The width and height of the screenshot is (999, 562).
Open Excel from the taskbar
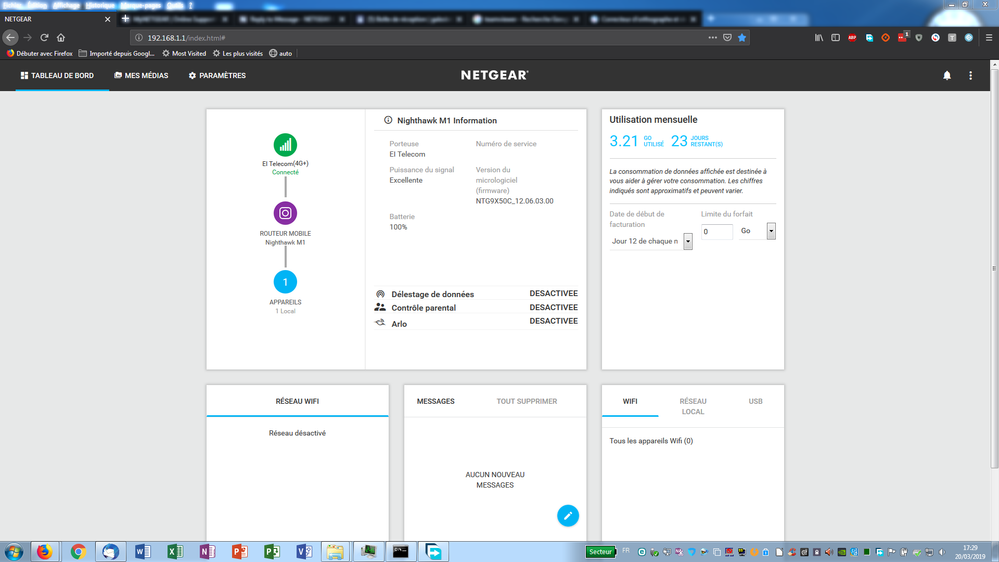175,551
